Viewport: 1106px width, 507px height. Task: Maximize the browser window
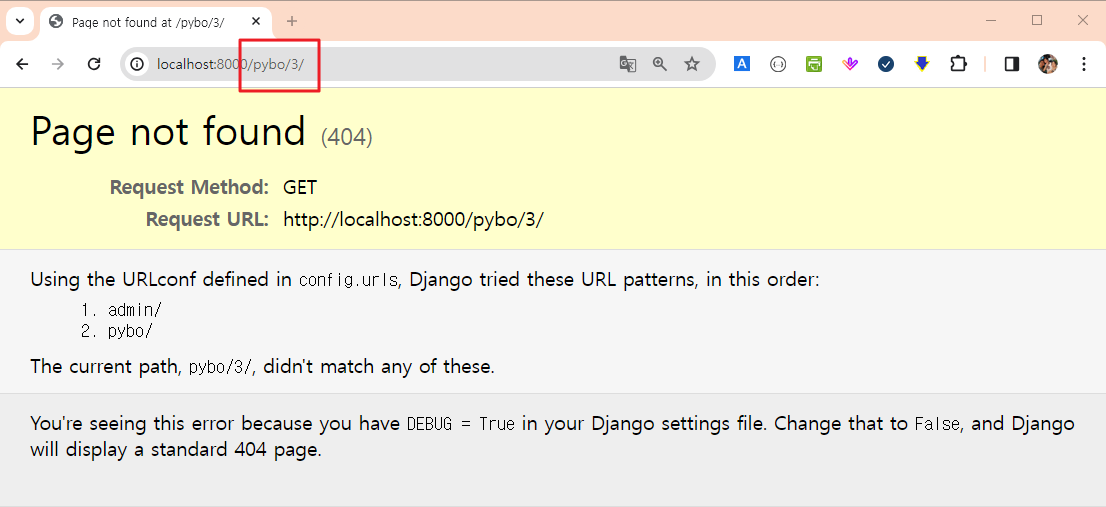coord(1037,20)
